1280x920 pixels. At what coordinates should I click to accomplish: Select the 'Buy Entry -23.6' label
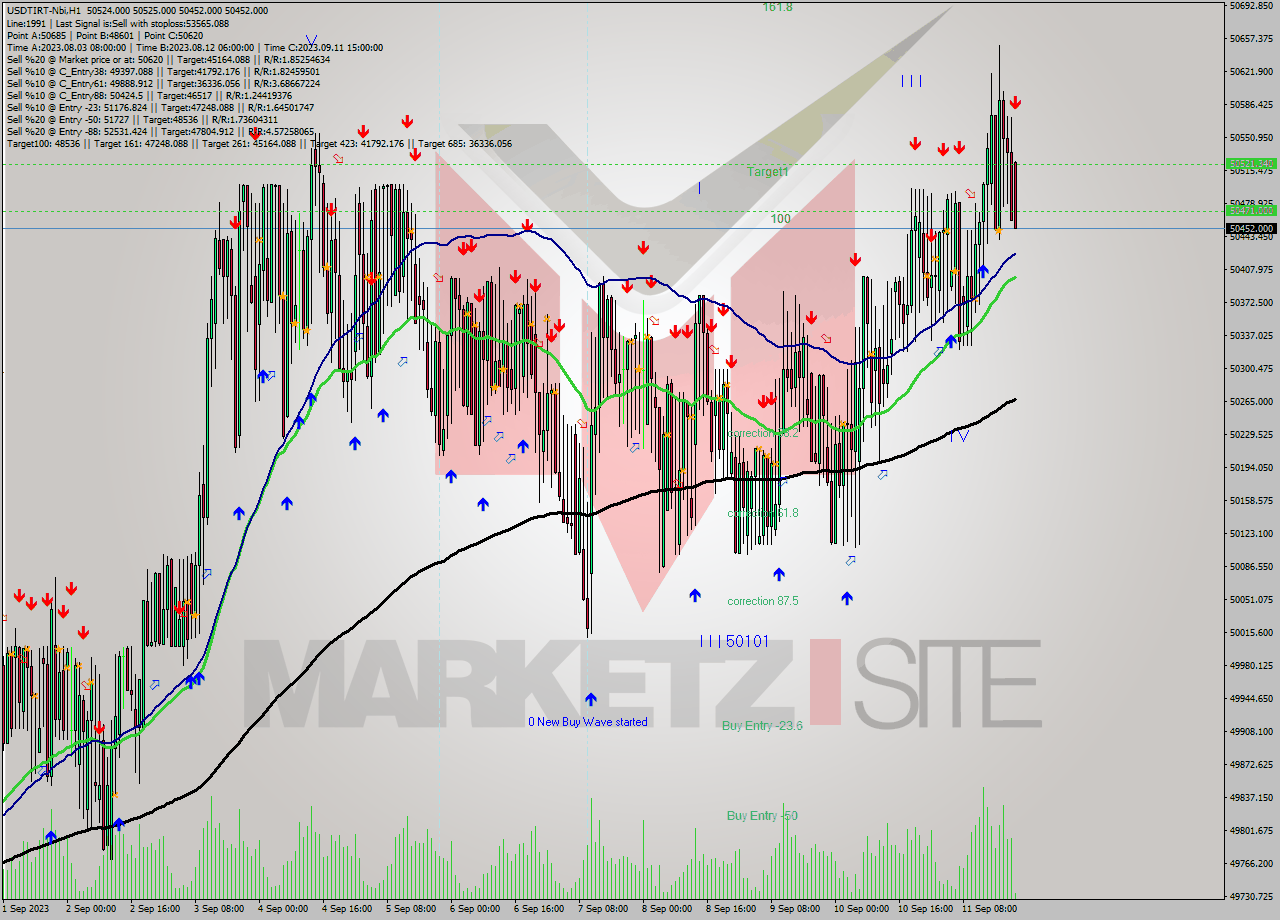[762, 725]
